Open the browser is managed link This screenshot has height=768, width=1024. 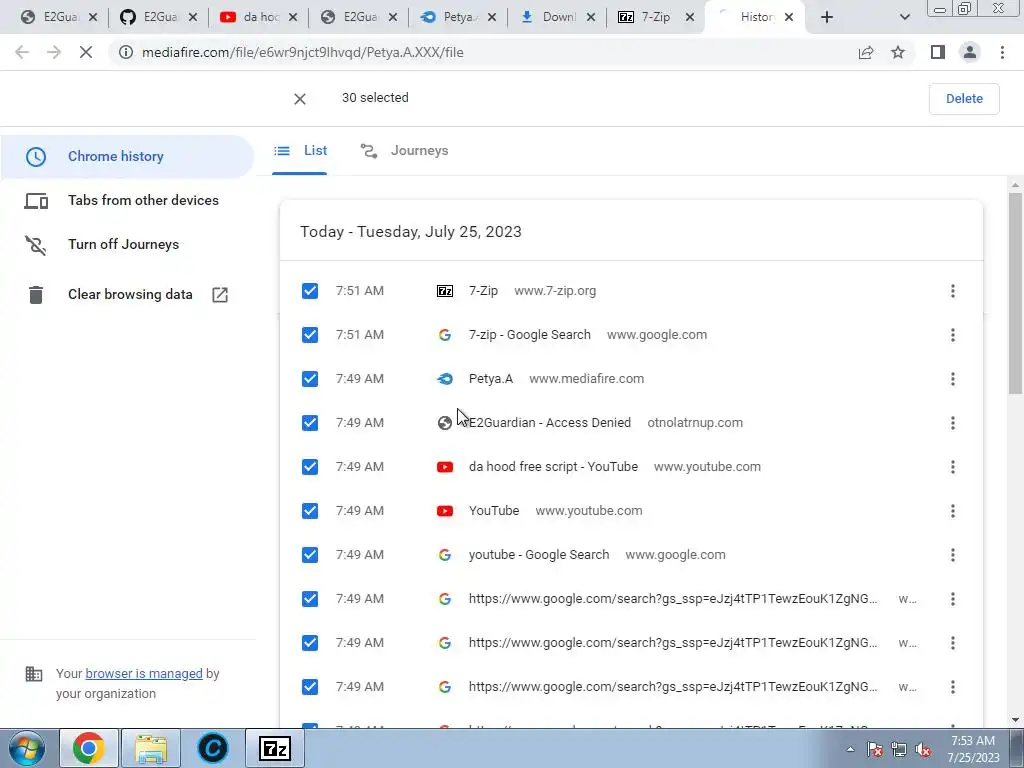pyautogui.click(x=144, y=673)
